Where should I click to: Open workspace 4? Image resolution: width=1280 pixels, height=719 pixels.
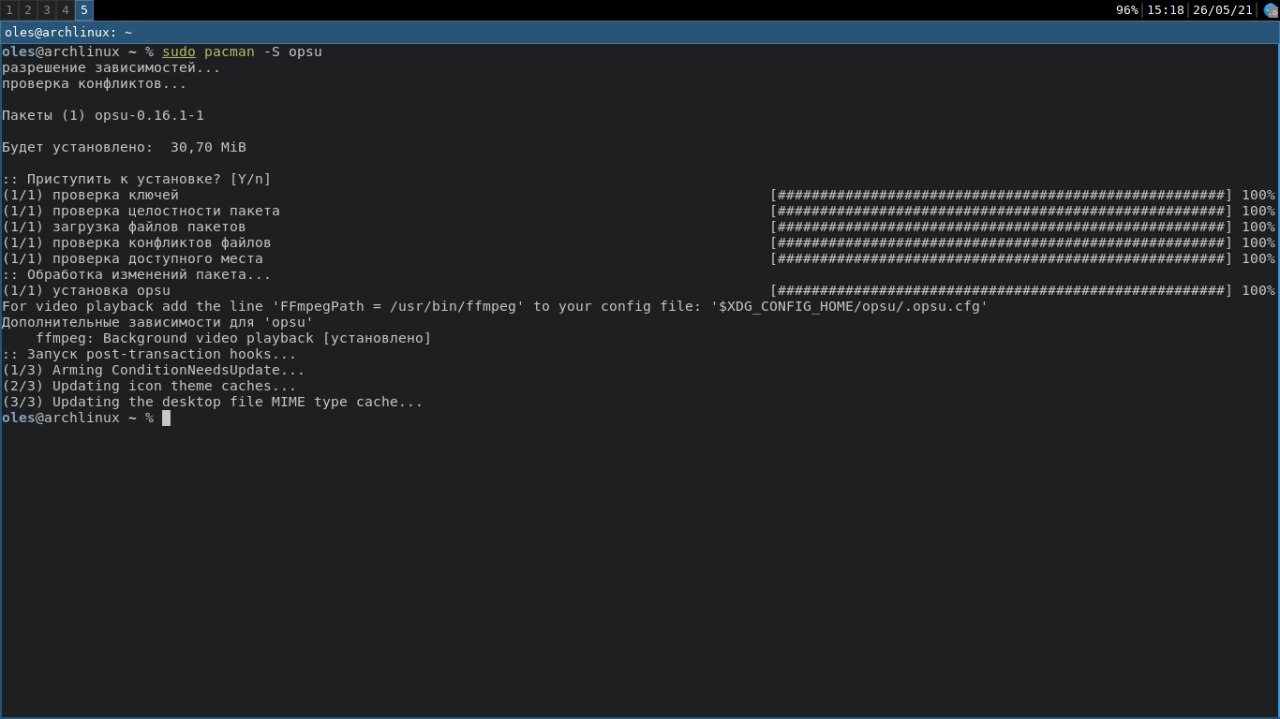click(65, 10)
